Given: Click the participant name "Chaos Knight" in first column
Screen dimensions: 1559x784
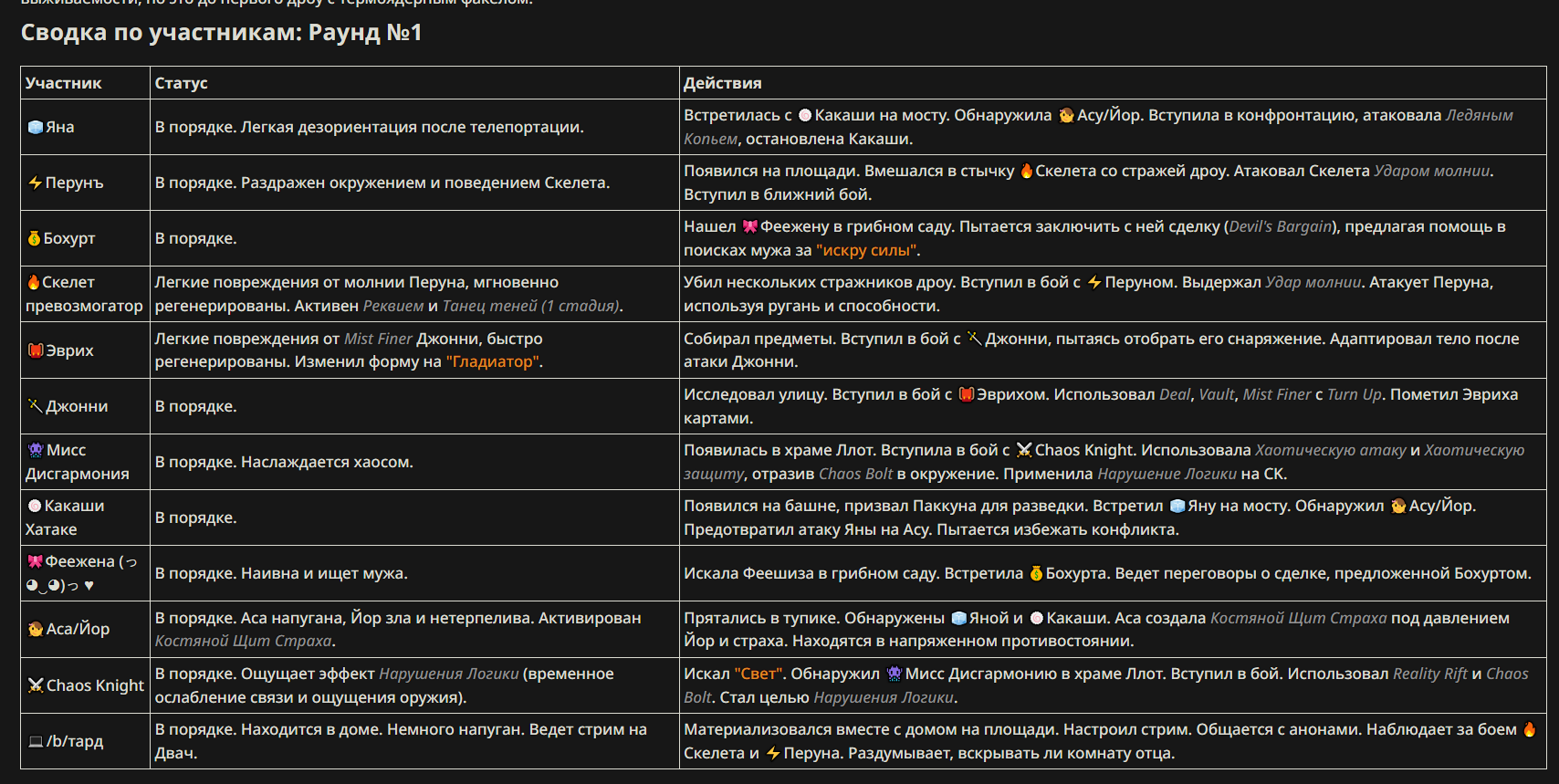Looking at the screenshot, I should click(x=95, y=685).
